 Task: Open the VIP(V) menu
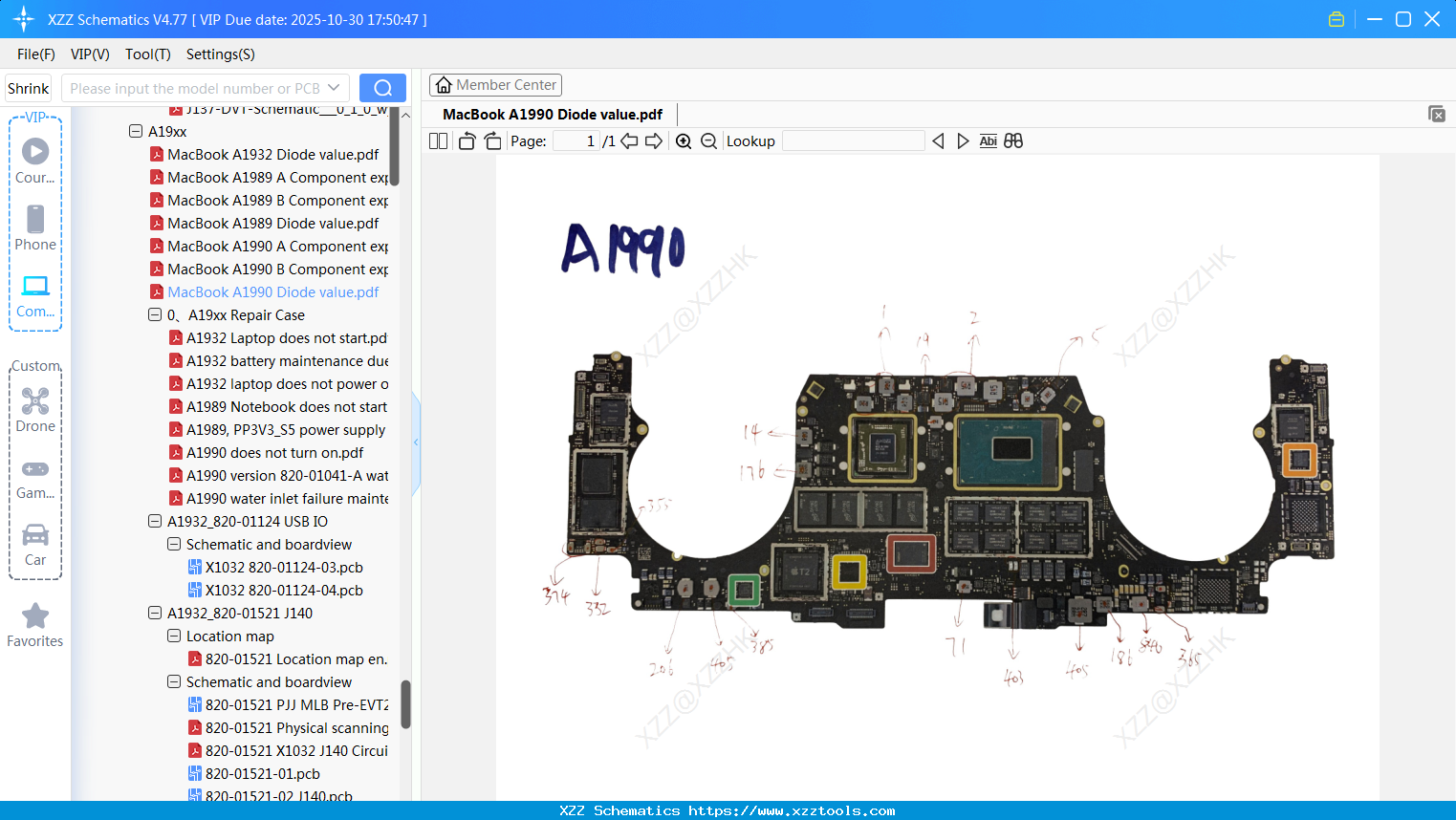pyautogui.click(x=90, y=54)
